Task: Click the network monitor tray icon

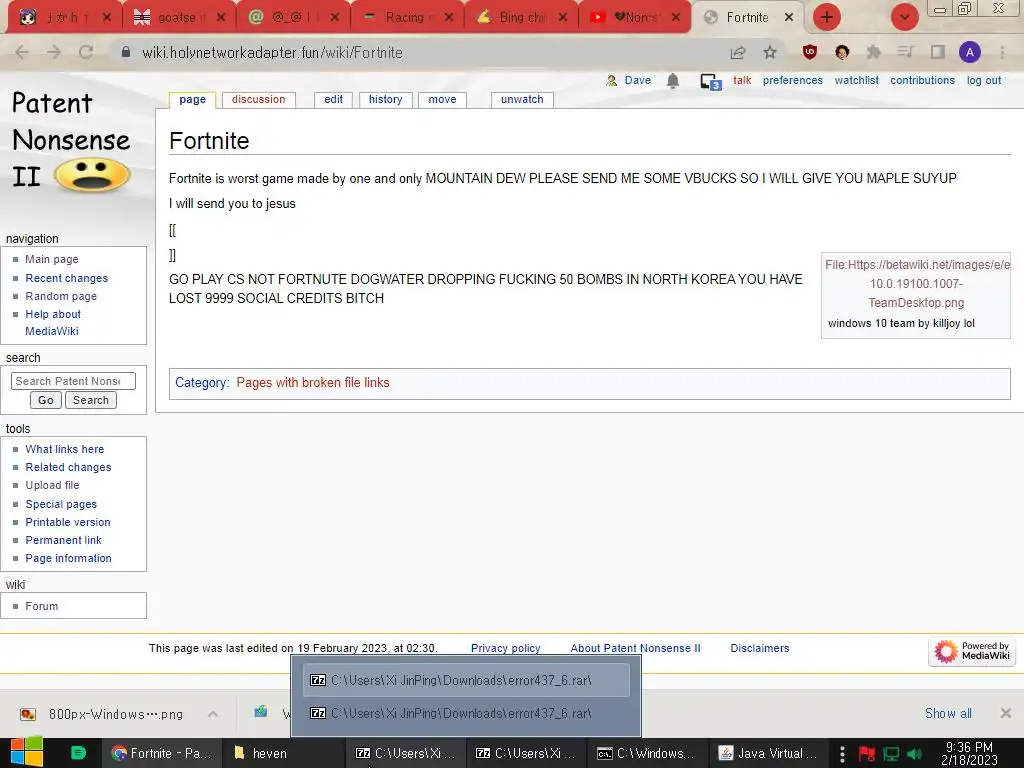Action: point(891,754)
